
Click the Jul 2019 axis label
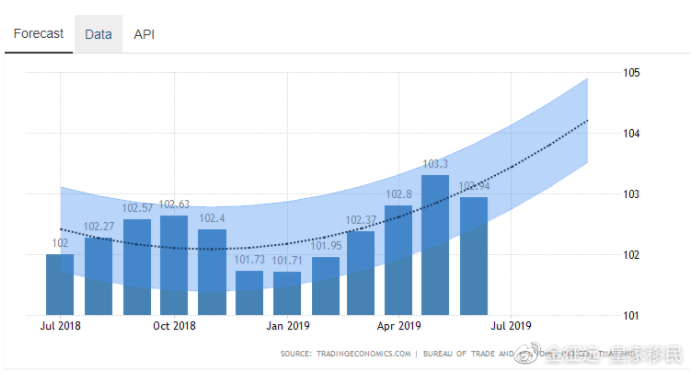(511, 326)
